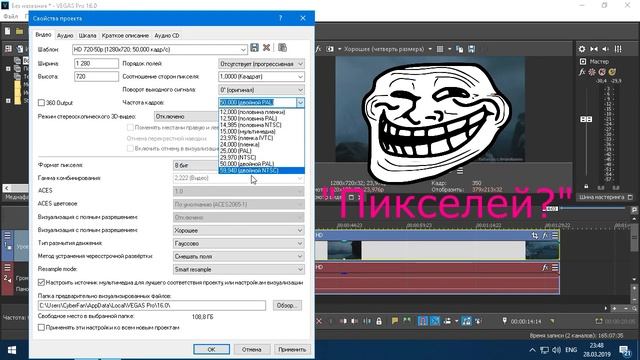The height and width of the screenshot is (360, 640).
Task: Click the Обзор... browse button
Action: (x=287, y=305)
